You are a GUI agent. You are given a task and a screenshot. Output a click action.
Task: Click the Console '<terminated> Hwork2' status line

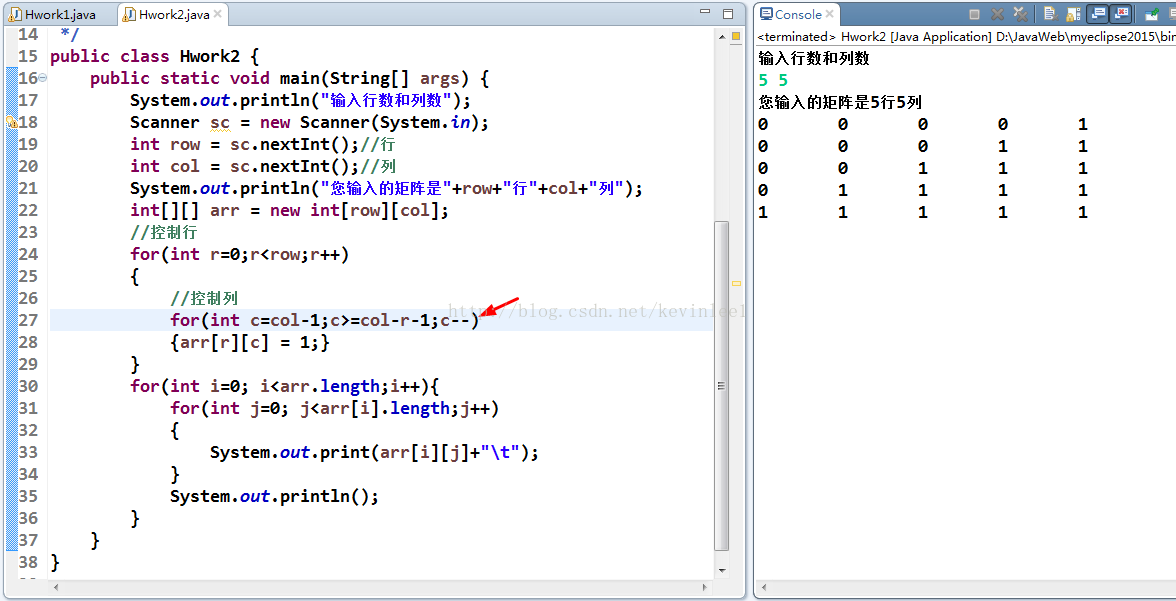coord(966,36)
